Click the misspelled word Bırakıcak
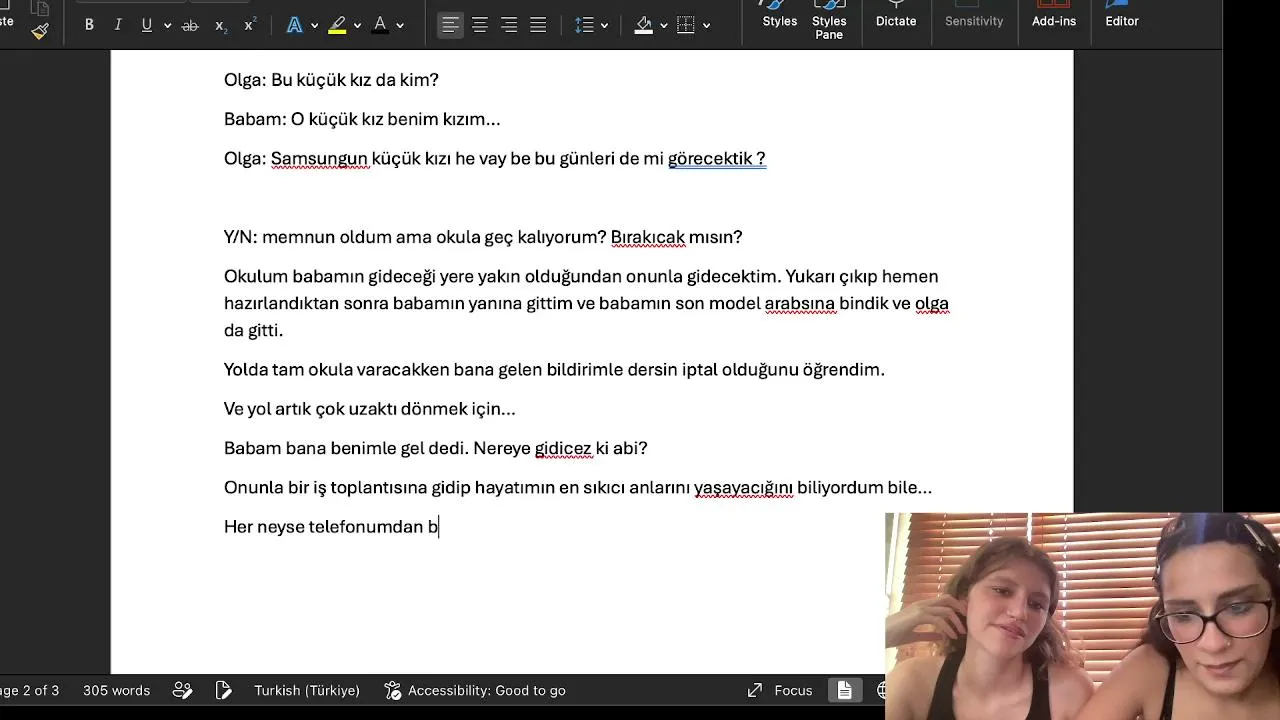1280x720 pixels. tap(647, 237)
